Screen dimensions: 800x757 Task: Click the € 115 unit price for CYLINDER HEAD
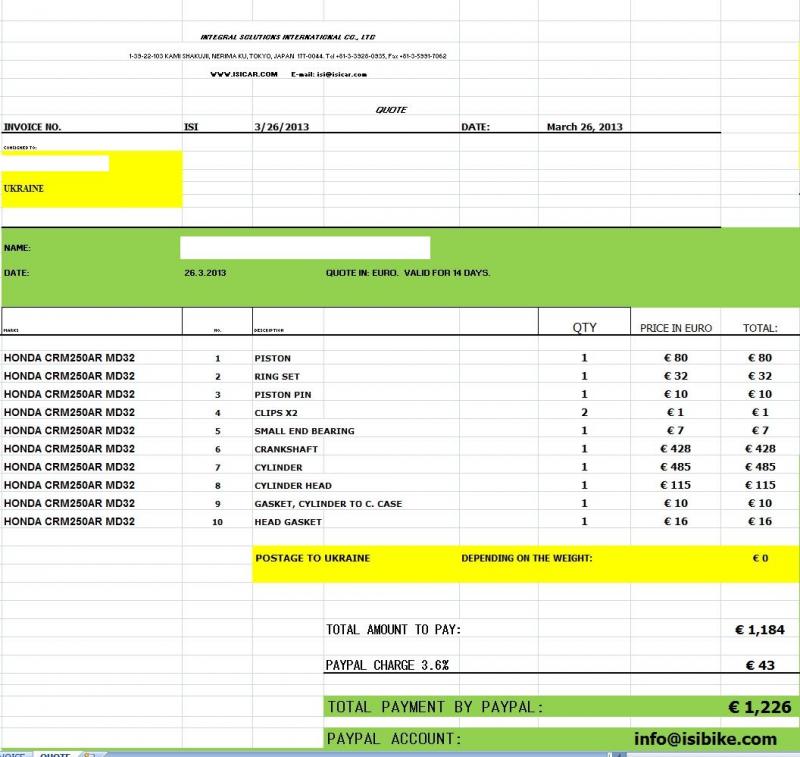click(x=676, y=485)
